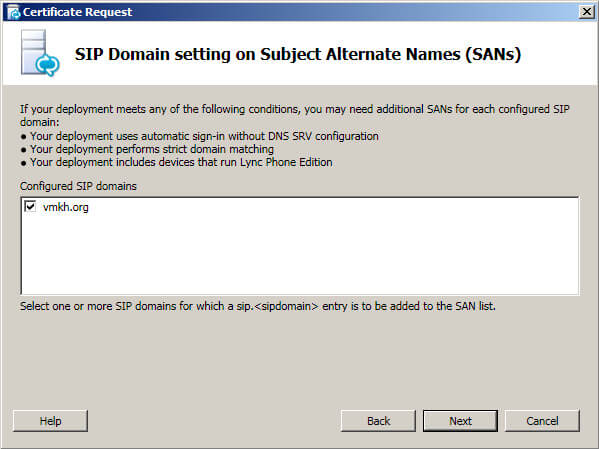Image resolution: width=599 pixels, height=449 pixels.
Task: Click the Configured SIP domains label
Action: point(78,186)
